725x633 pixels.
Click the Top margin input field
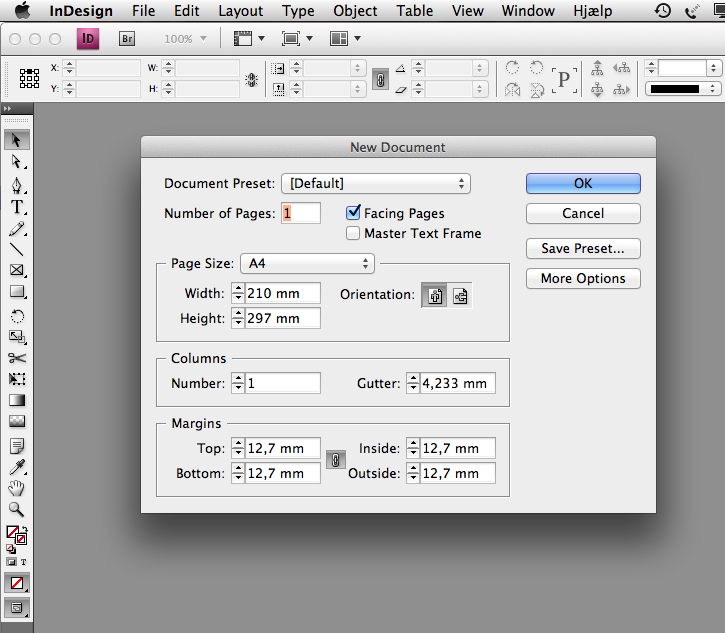pos(283,448)
